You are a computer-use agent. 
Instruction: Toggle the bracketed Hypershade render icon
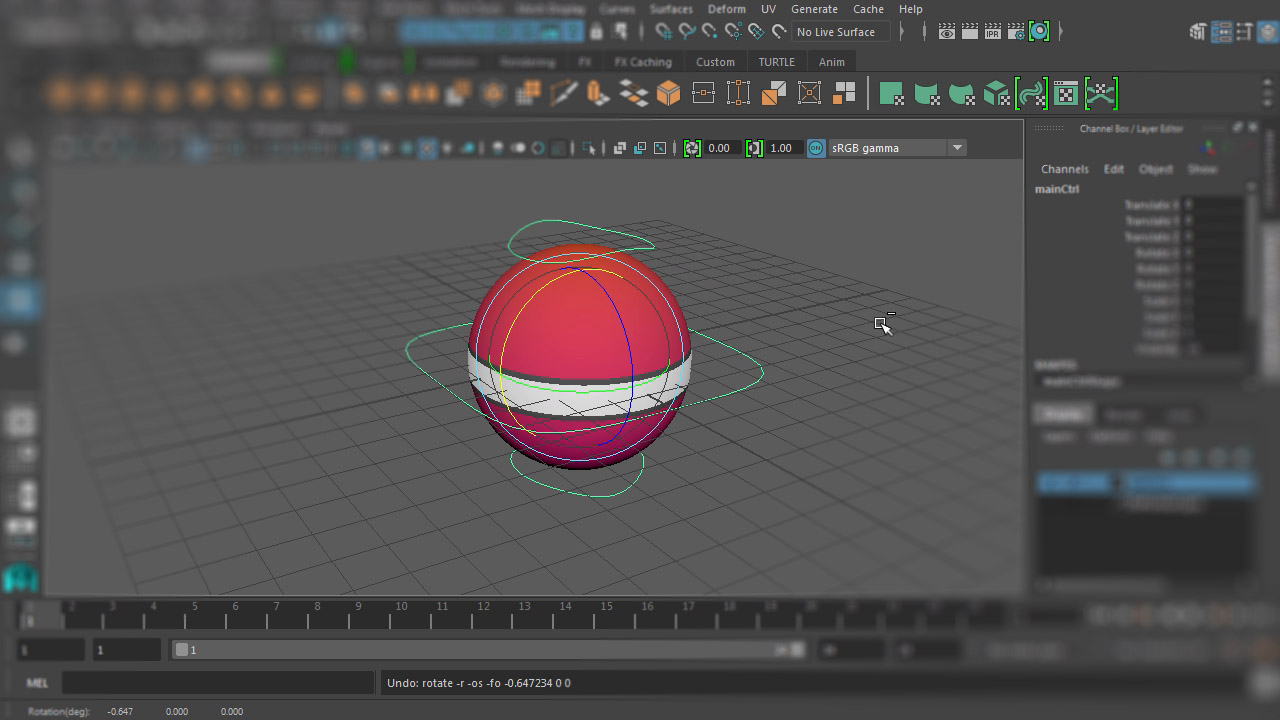[1039, 32]
